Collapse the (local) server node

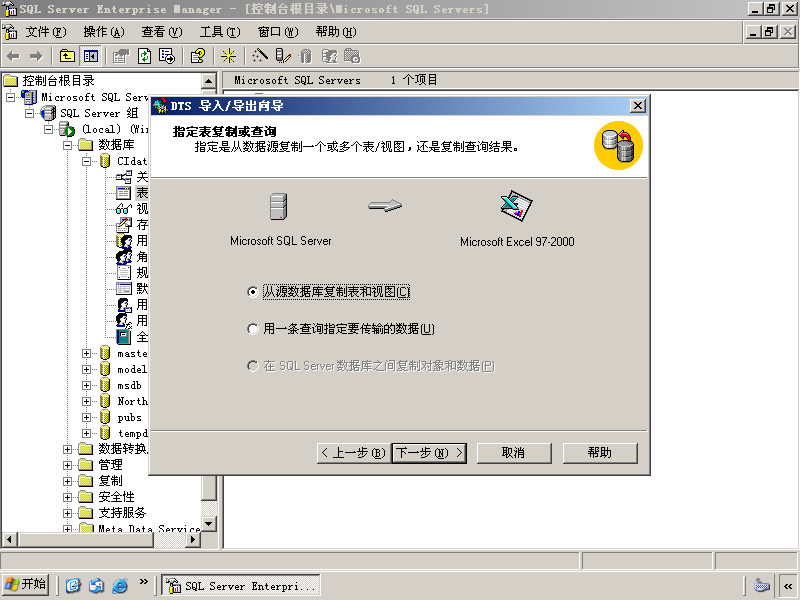48,129
